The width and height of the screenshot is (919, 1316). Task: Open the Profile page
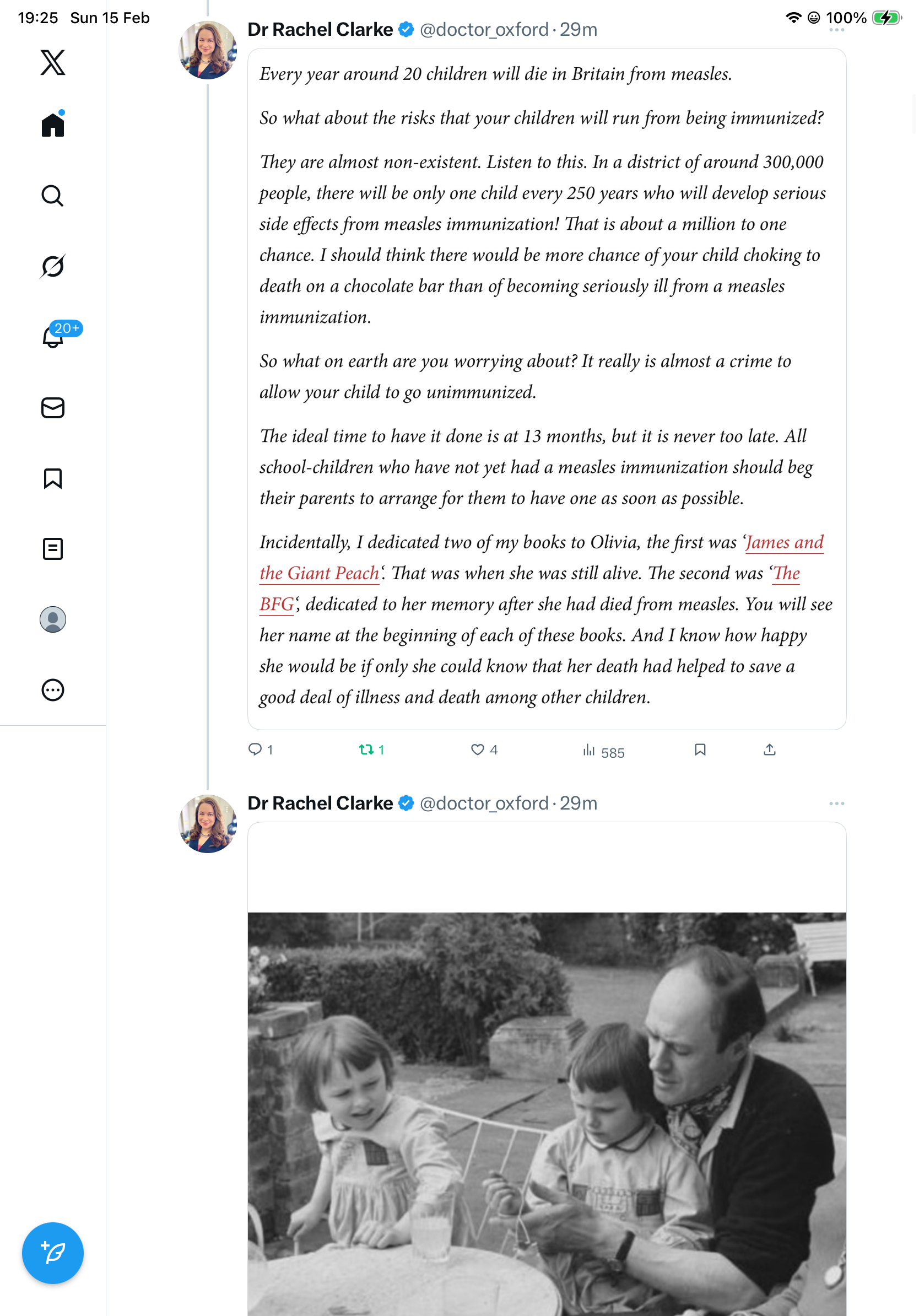pos(53,619)
